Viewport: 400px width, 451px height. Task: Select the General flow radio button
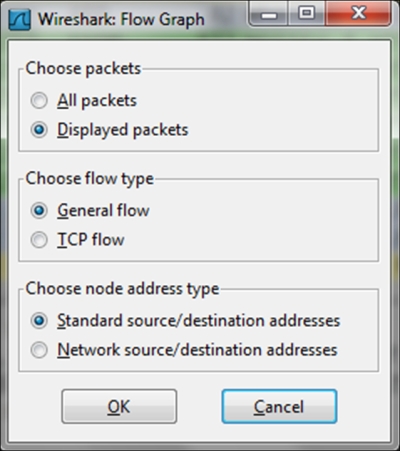pos(39,210)
